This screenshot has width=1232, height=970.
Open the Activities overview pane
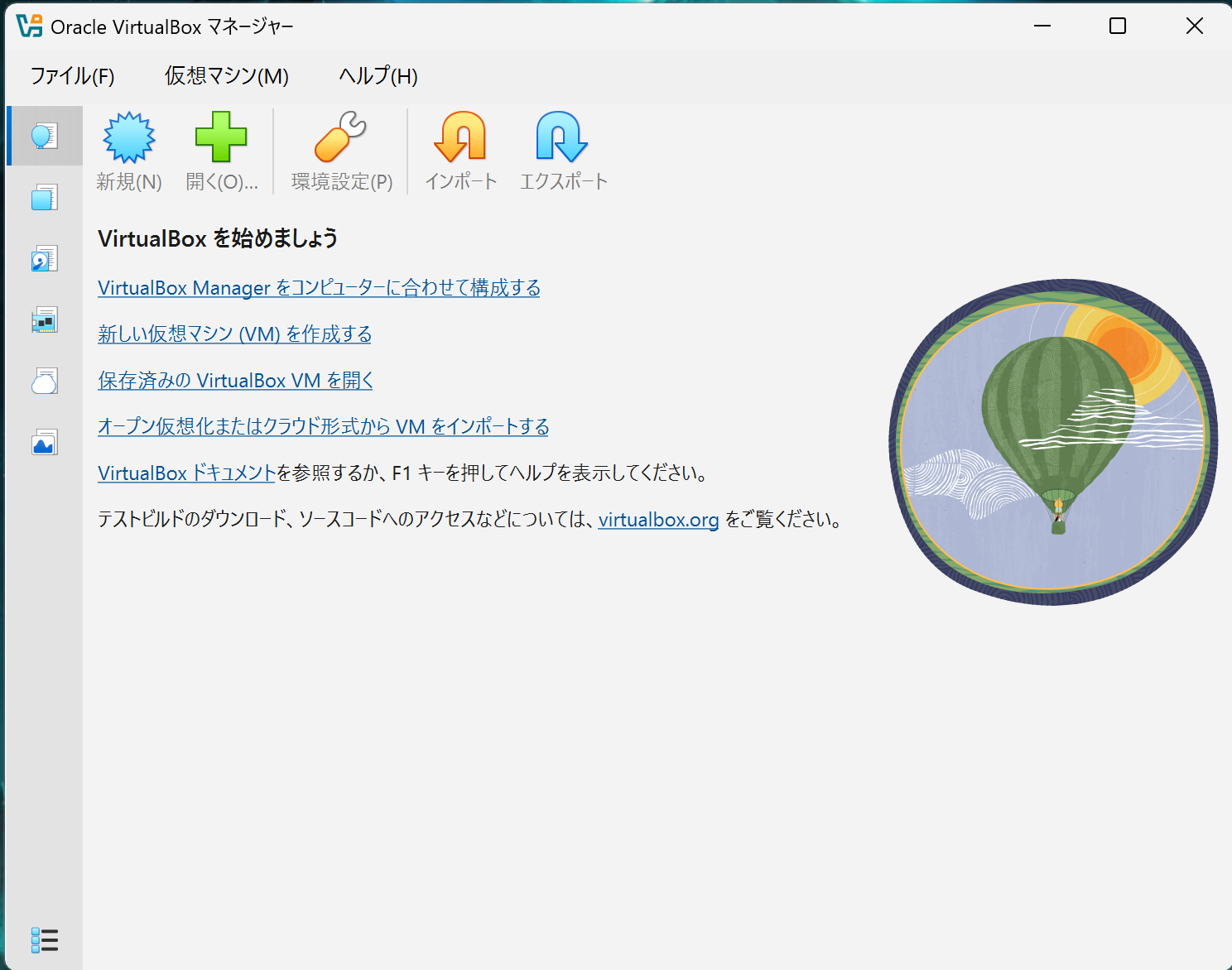click(46, 442)
